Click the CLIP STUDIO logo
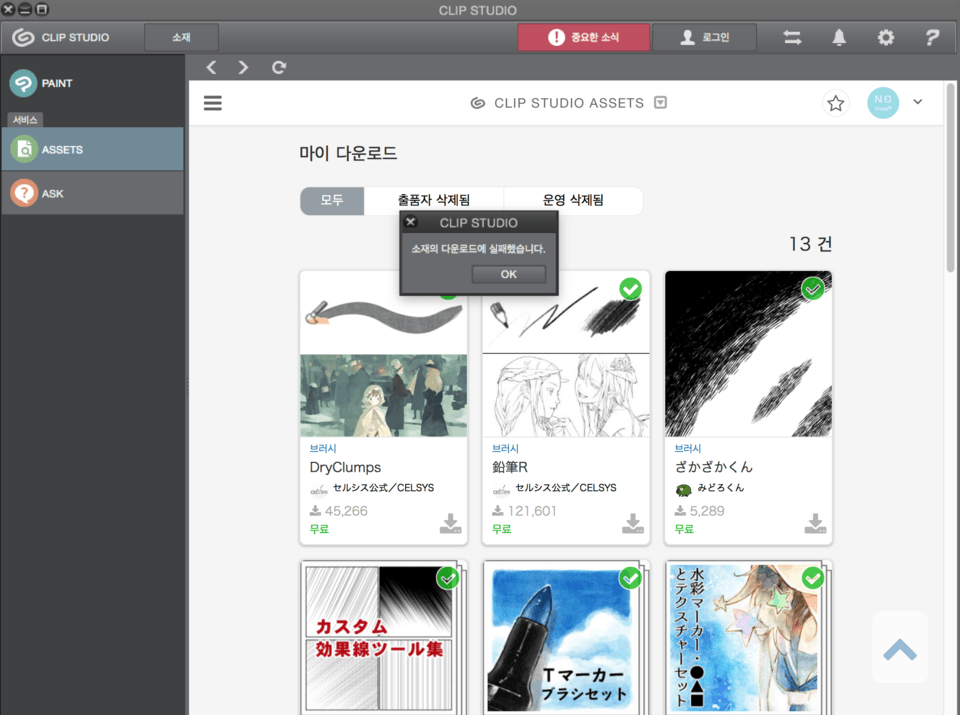The height and width of the screenshot is (715, 960). point(61,37)
